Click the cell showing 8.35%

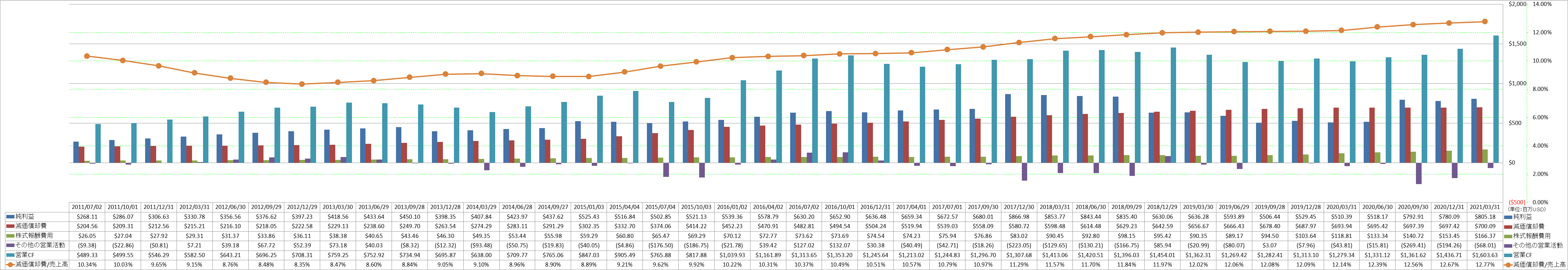tap(303, 265)
